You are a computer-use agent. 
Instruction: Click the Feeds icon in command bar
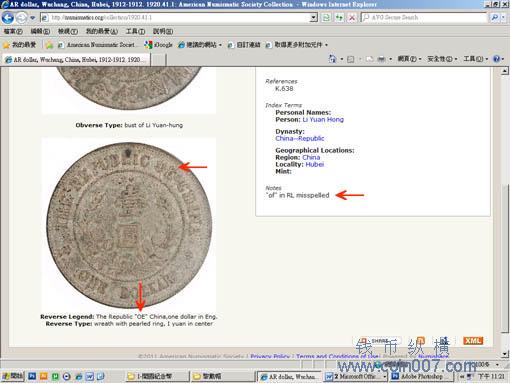[x=351, y=59]
